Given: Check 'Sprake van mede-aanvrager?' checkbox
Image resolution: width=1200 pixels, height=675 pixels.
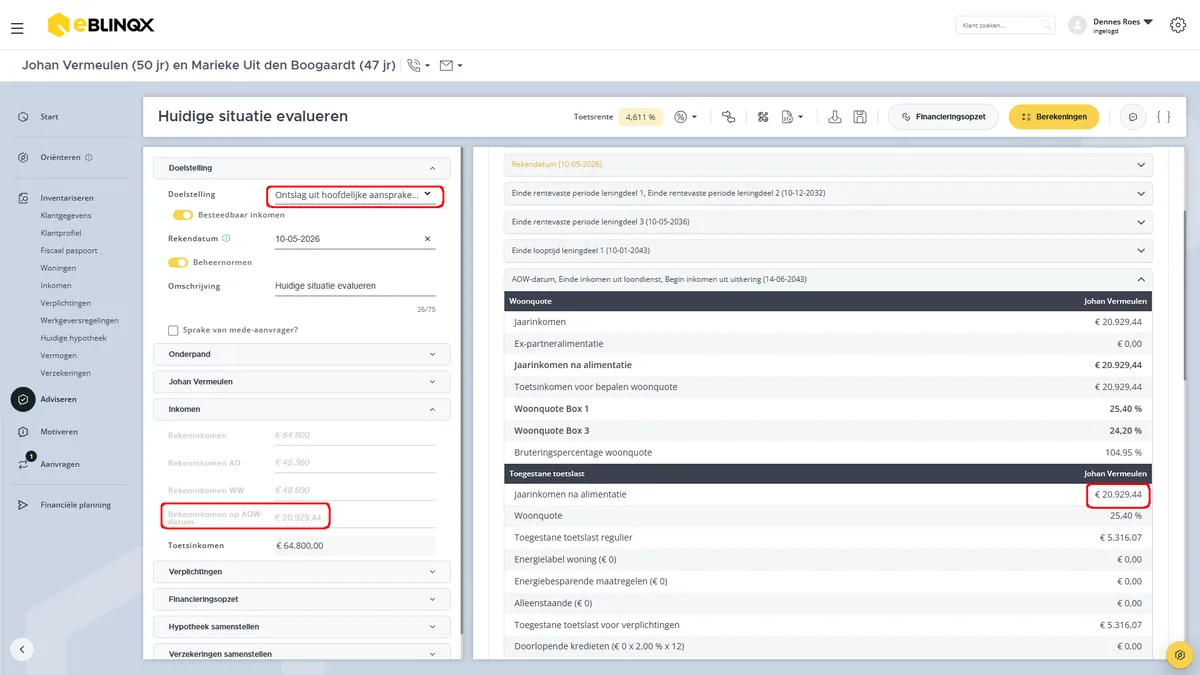Looking at the screenshot, I should [173, 330].
